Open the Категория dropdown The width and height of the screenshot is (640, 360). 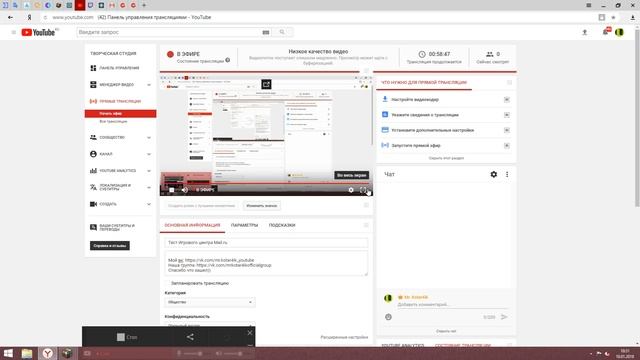[210, 302]
